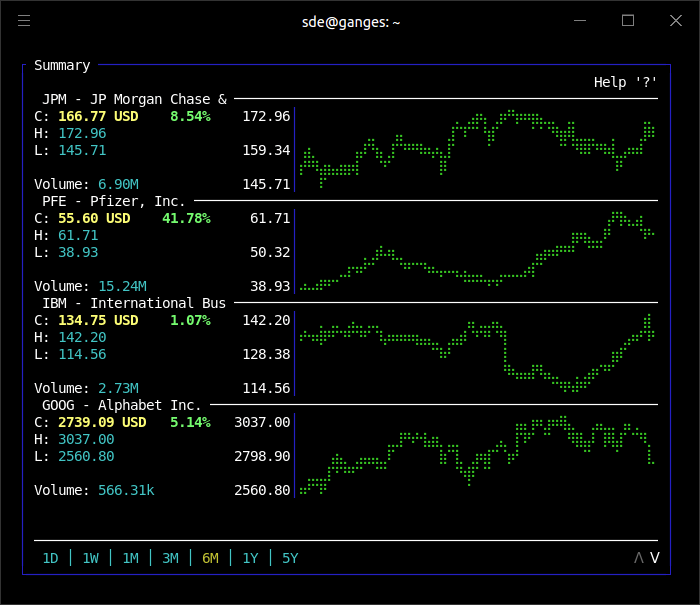
Task: Click PFE percent change 41.78%
Action: click(186, 218)
